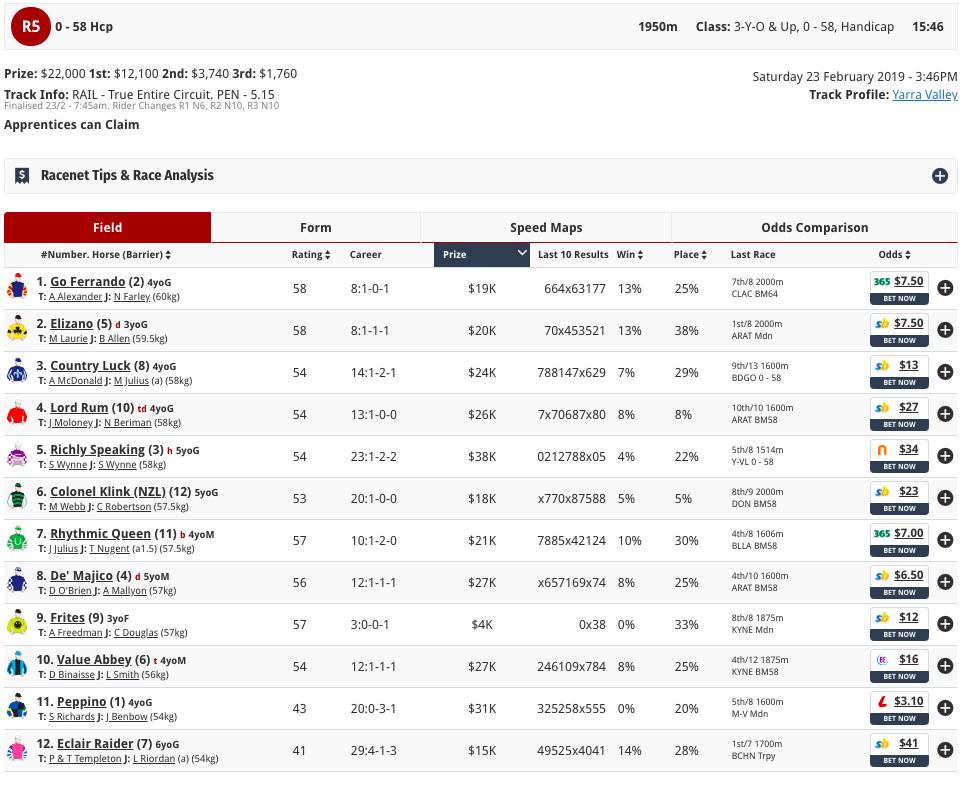Click Richly Speaking silks icon
Viewport: 972px width, 788px height.
[17, 456]
